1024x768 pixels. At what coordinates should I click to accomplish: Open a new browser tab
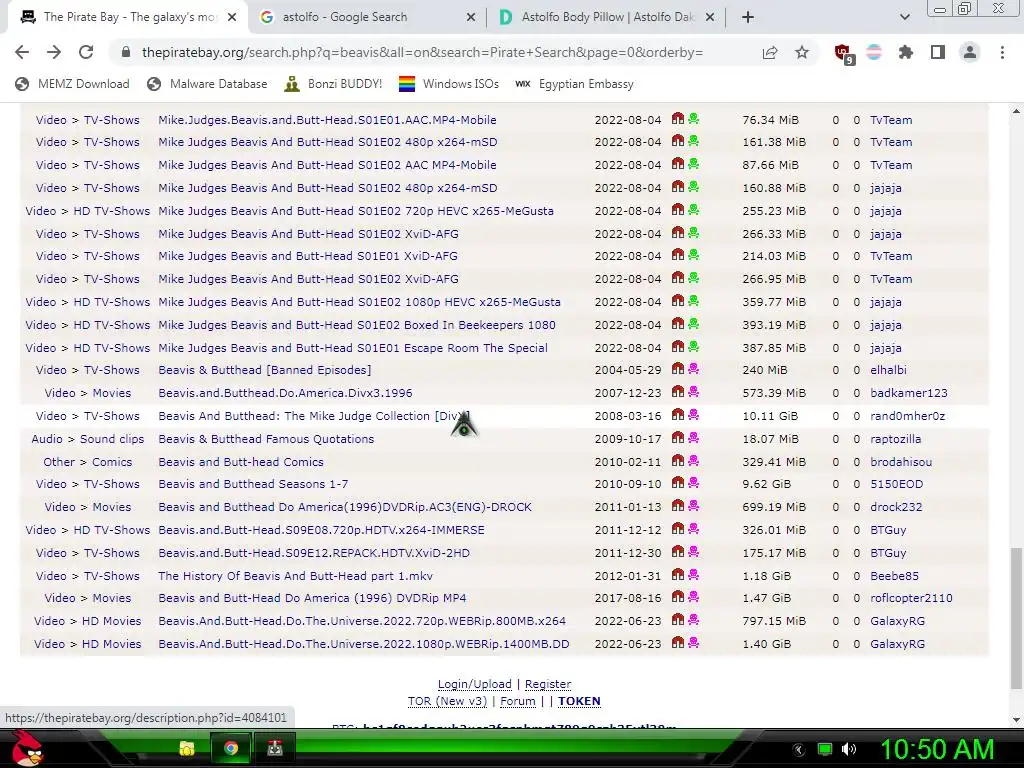click(x=748, y=17)
